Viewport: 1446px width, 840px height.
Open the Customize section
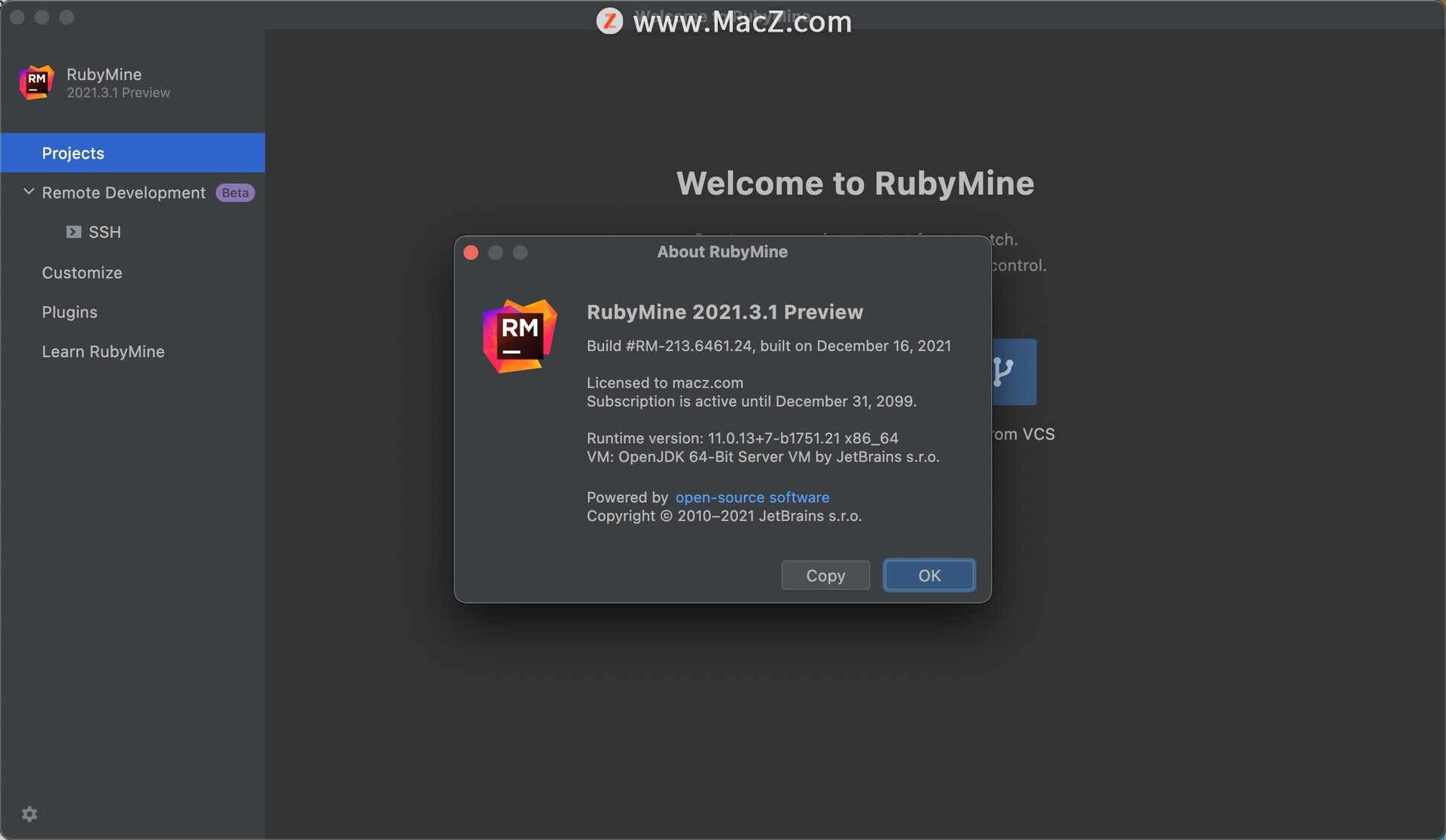pos(82,272)
